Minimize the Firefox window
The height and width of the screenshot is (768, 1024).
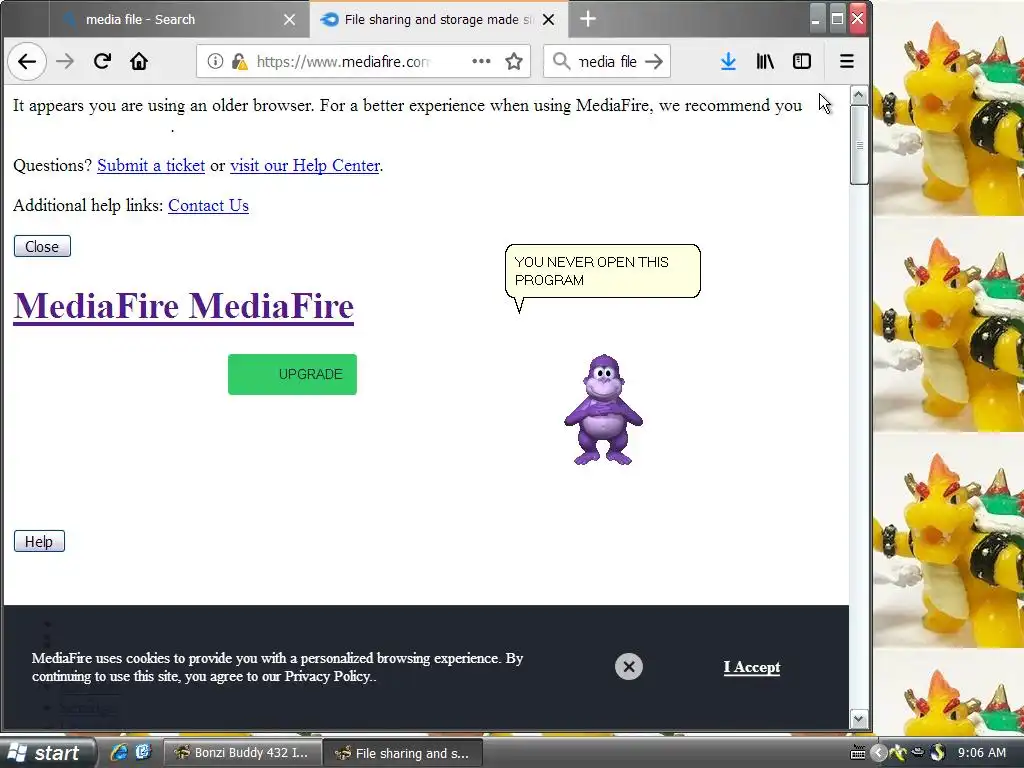coord(816,18)
